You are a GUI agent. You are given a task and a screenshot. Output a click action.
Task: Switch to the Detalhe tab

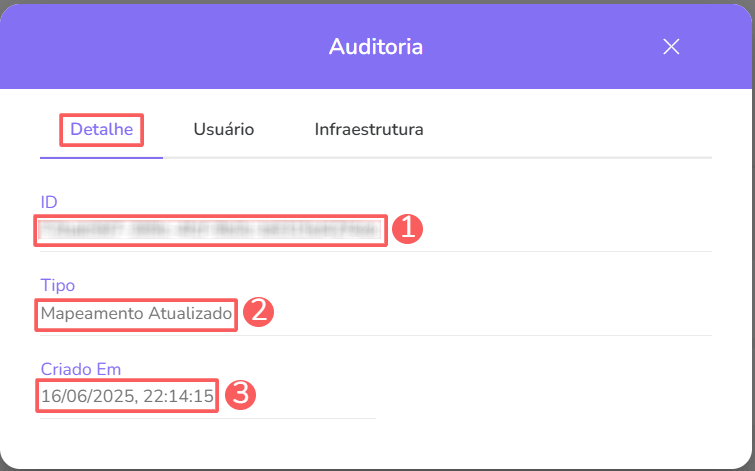(x=101, y=130)
